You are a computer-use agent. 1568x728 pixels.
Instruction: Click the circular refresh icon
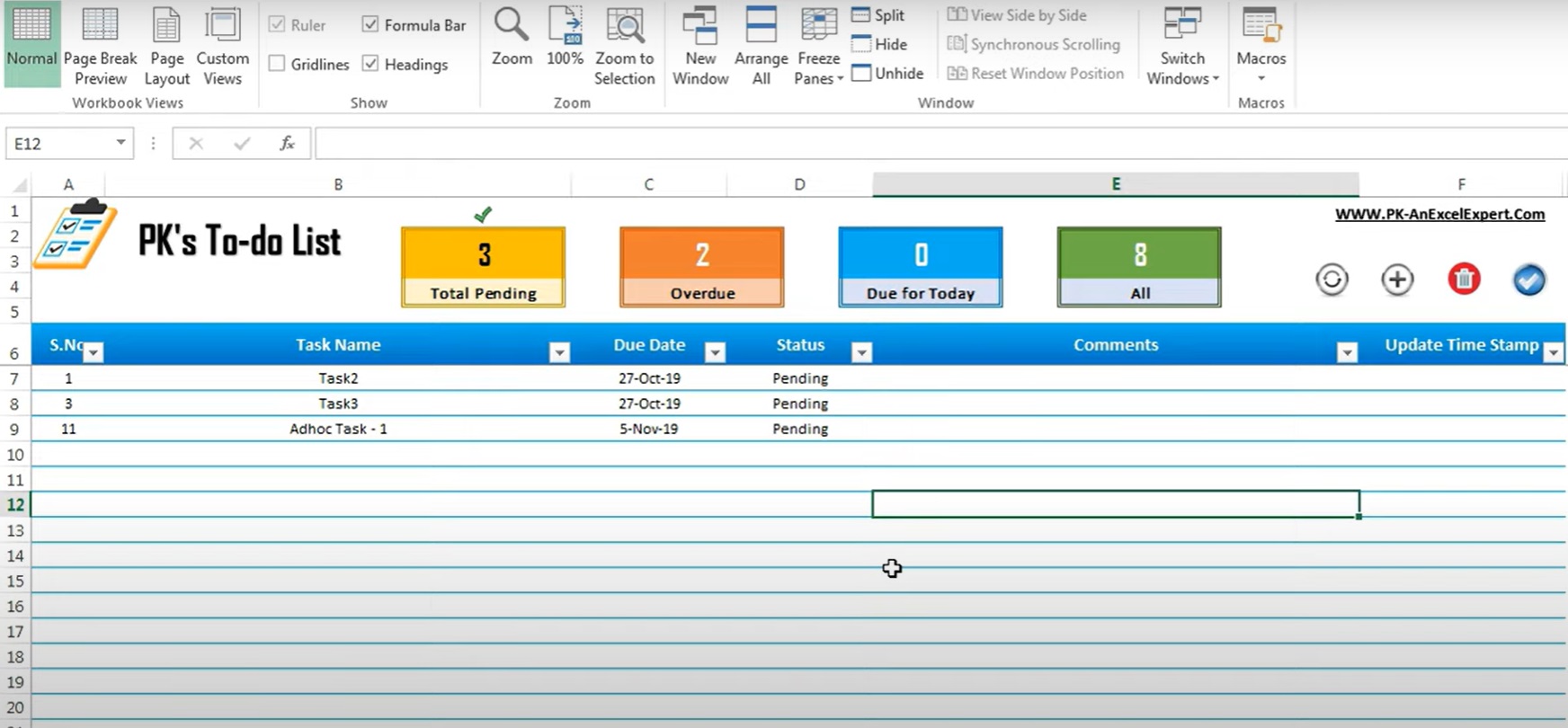pos(1332,280)
